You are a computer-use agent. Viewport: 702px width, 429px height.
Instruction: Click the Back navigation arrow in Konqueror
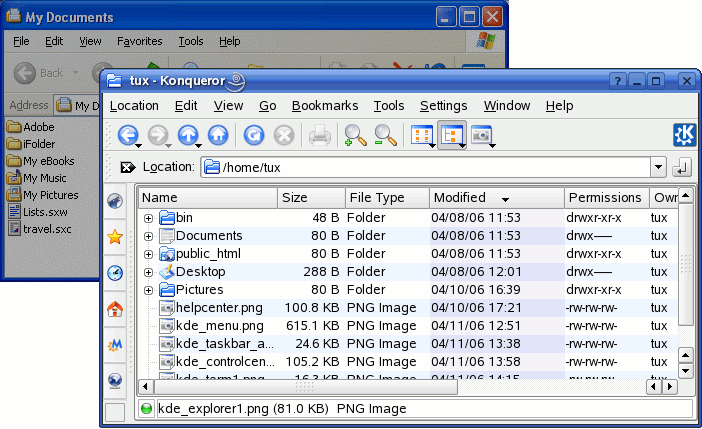(127, 135)
